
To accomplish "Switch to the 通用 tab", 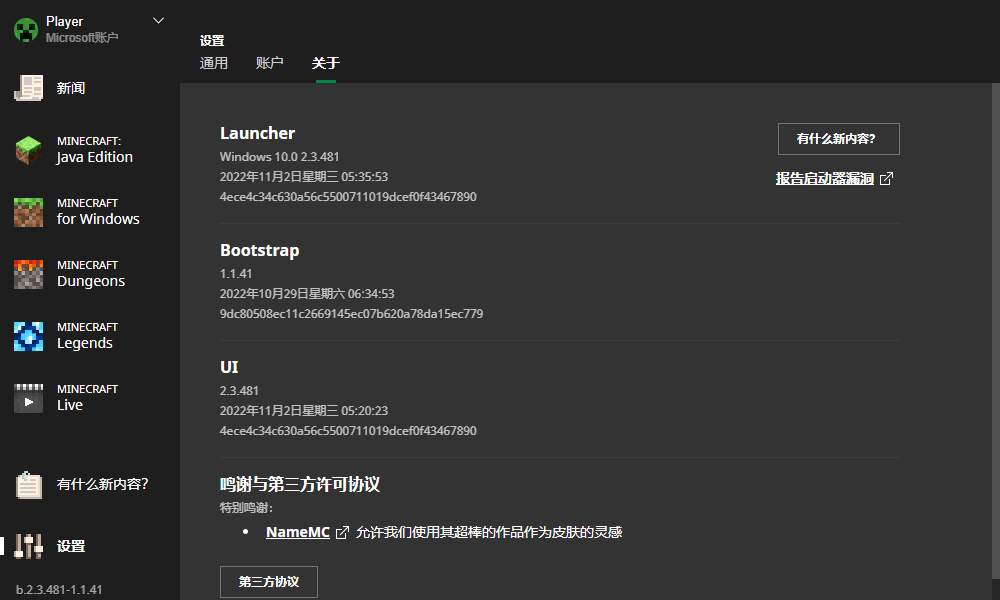I will click(214, 63).
